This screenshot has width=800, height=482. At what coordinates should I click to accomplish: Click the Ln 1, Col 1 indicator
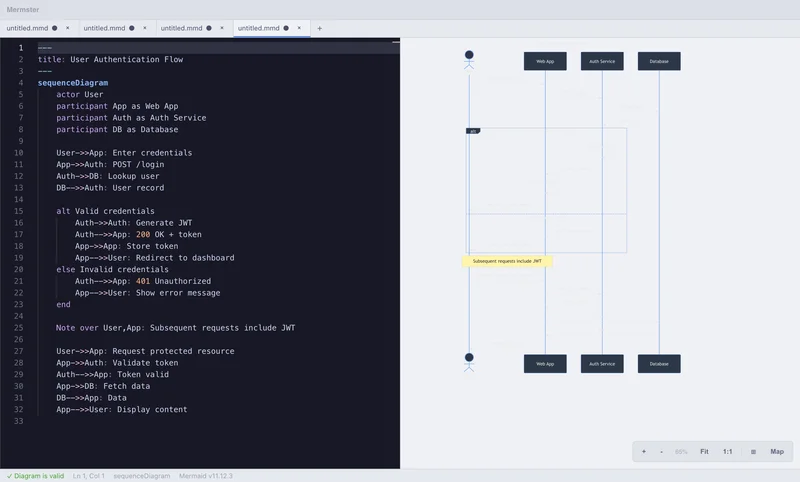tap(88, 476)
